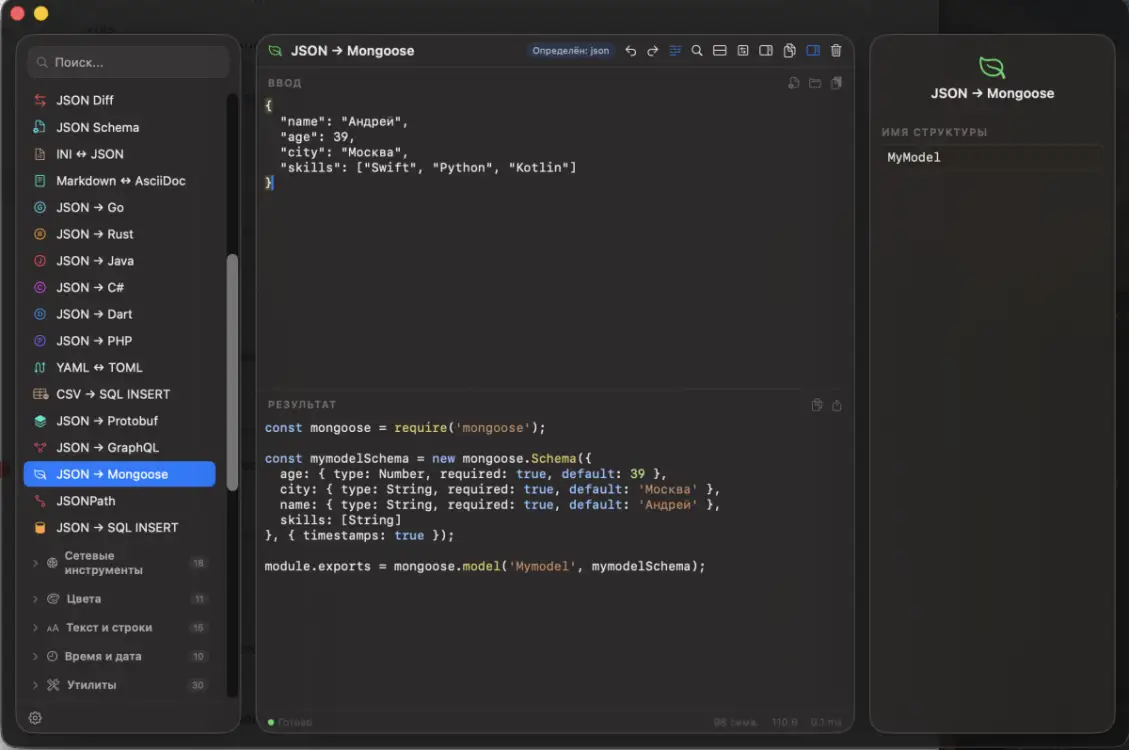This screenshot has height=750, width=1129.
Task: Click the file import icon in the input header
Action: click(793, 83)
